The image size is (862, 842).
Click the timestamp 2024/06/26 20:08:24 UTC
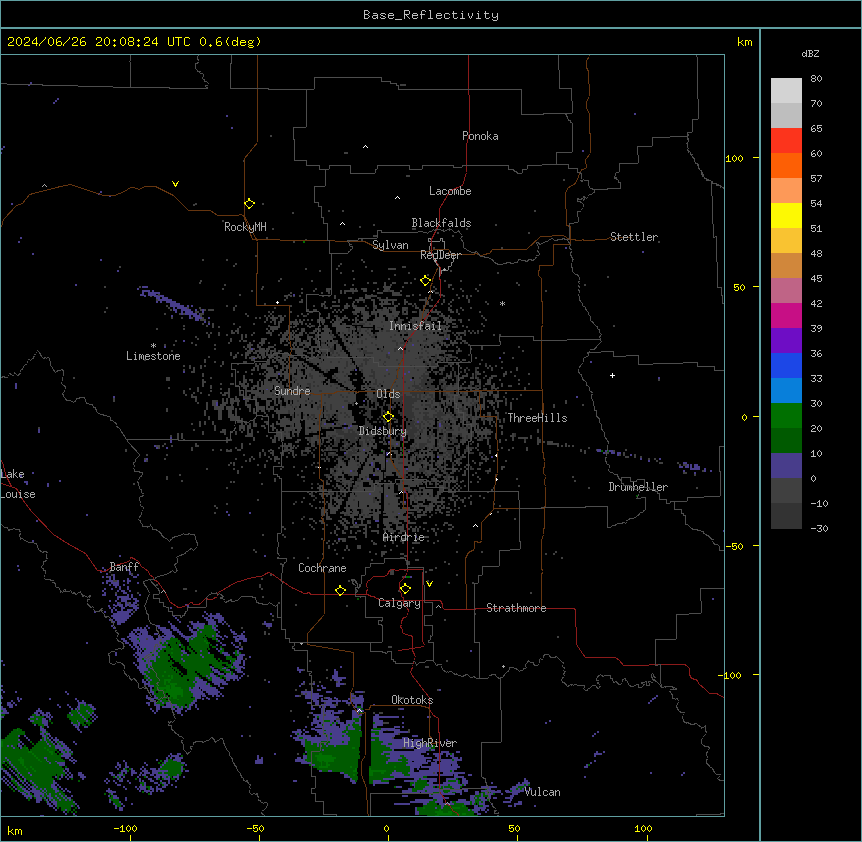click(99, 42)
